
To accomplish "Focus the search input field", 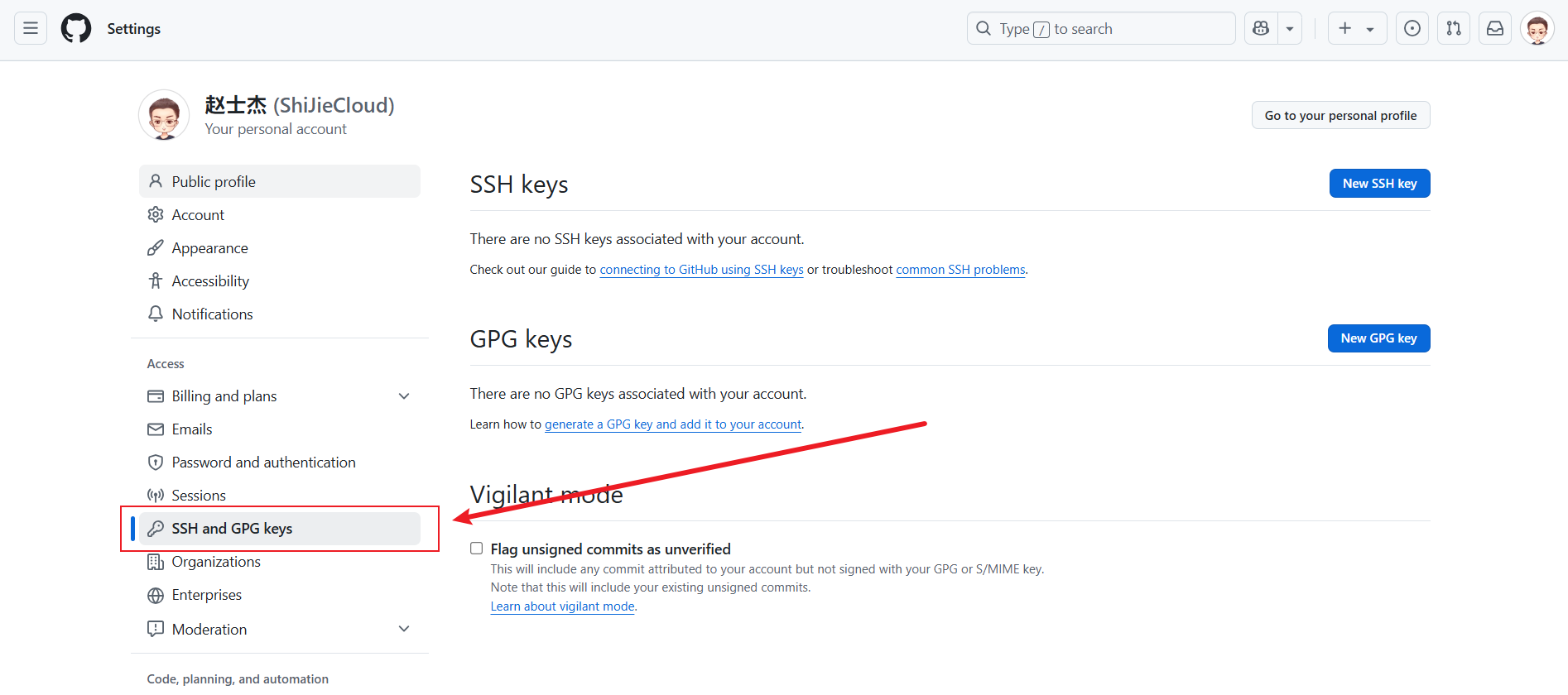I will tap(1101, 28).
